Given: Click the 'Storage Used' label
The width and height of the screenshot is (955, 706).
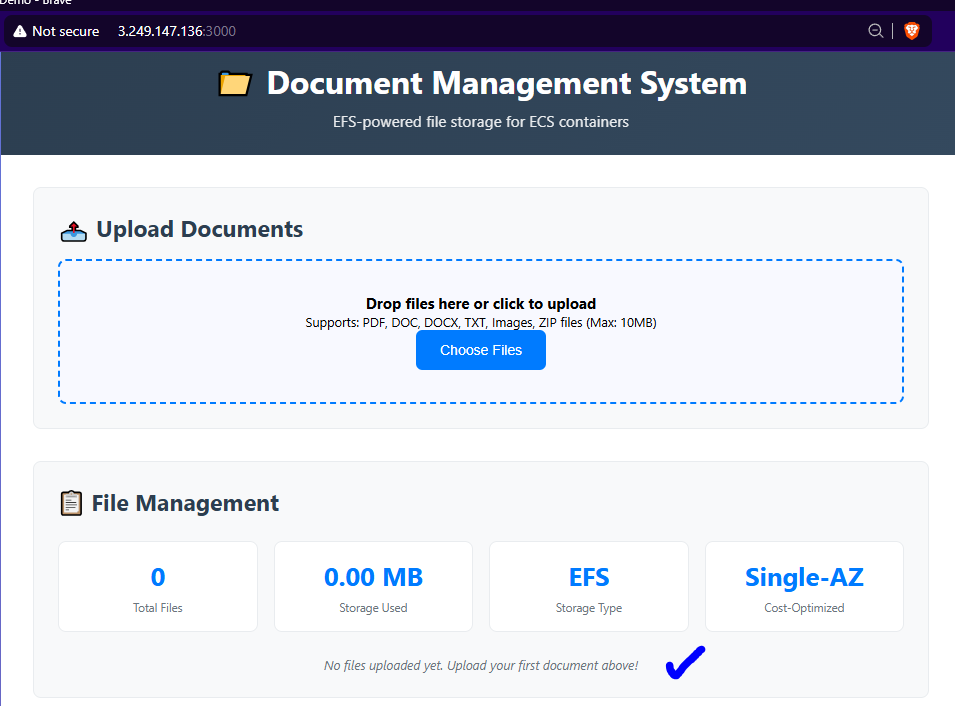Looking at the screenshot, I should tap(373, 608).
